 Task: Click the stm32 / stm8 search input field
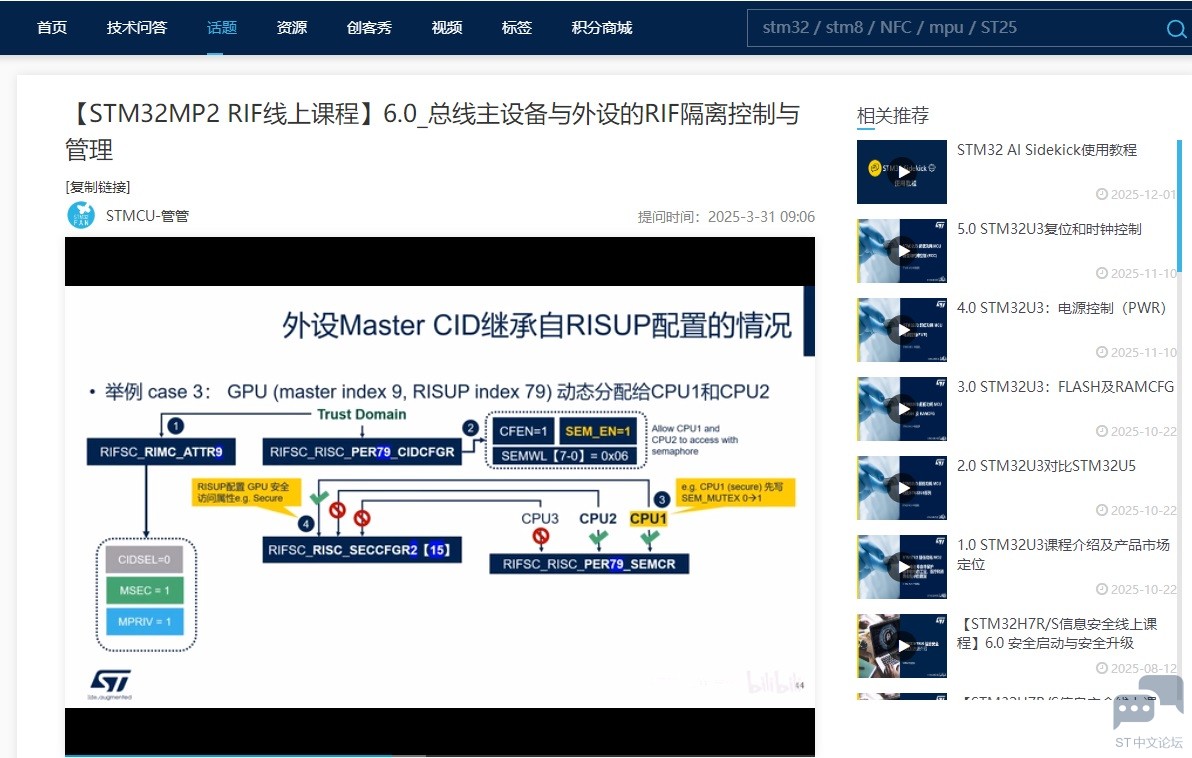956,28
